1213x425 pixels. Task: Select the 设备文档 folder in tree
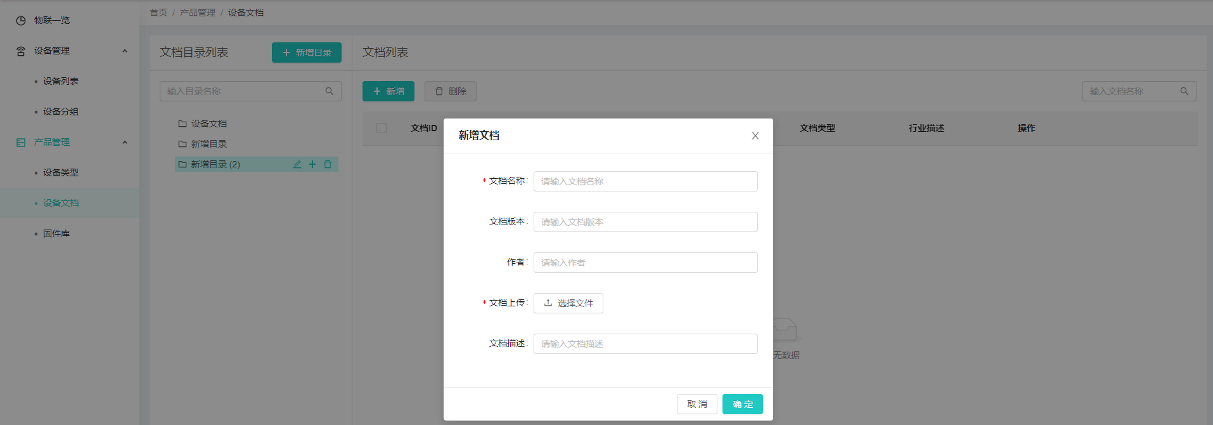208,124
